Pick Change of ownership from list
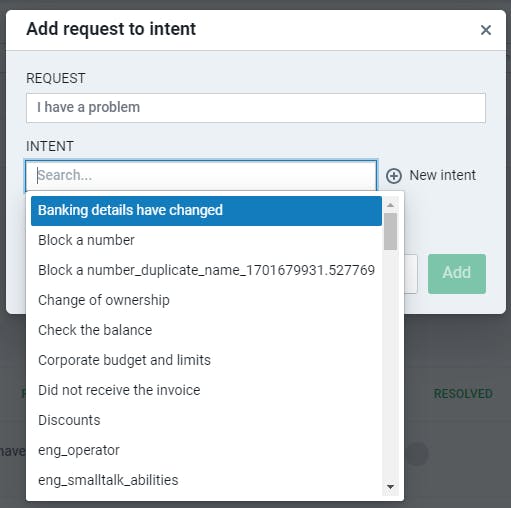 point(206,300)
